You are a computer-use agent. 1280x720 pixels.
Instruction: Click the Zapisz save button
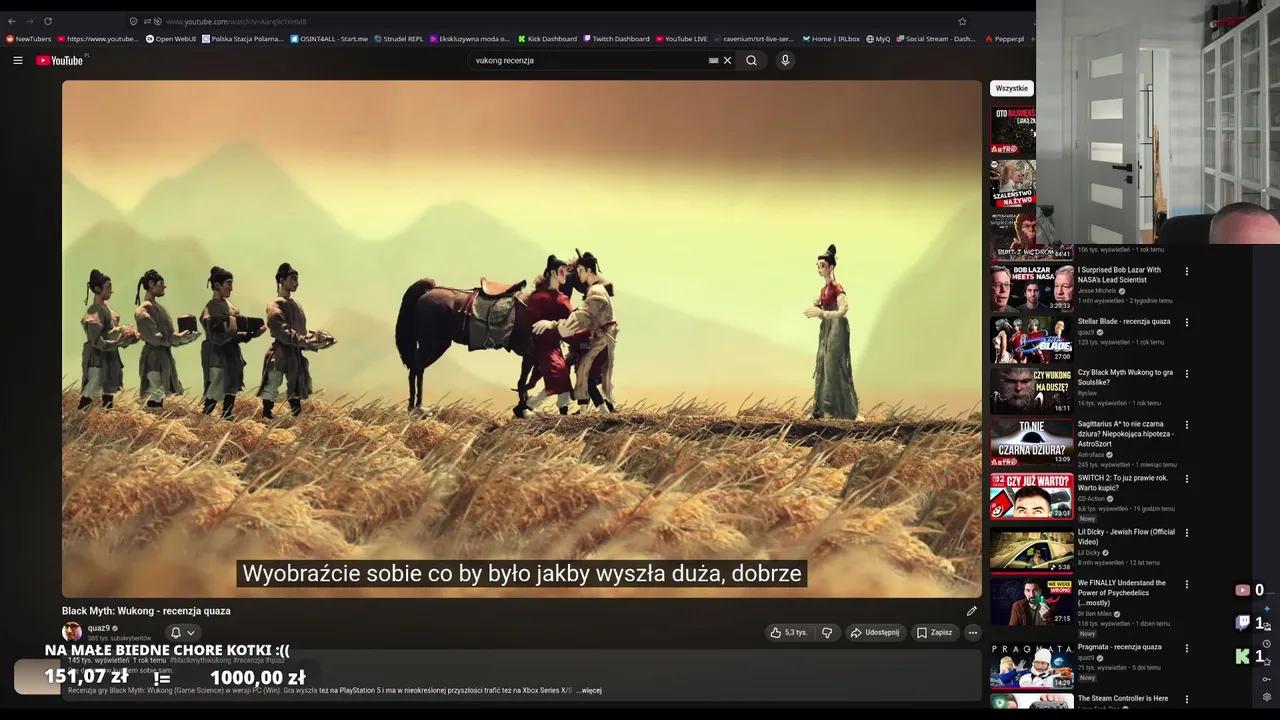(x=934, y=632)
